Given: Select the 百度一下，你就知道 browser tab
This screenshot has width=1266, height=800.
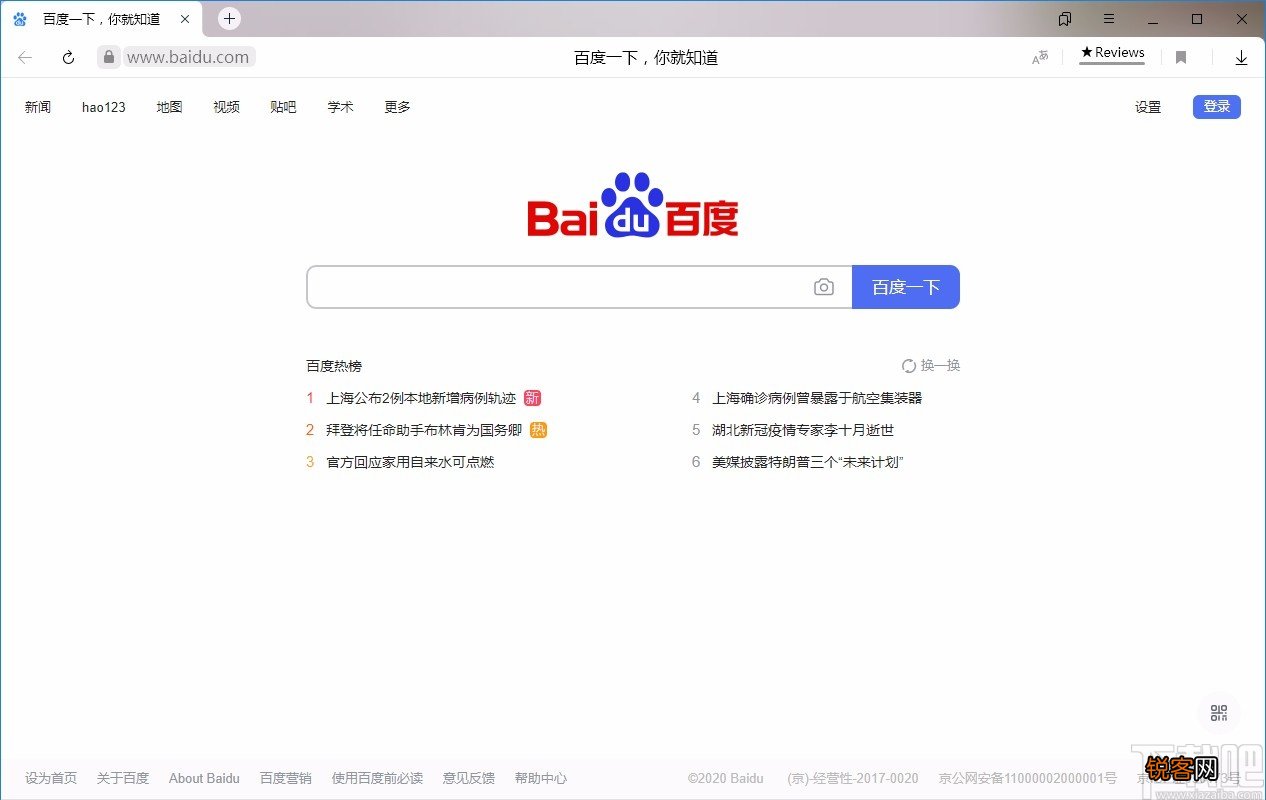Looking at the screenshot, I should (101, 19).
